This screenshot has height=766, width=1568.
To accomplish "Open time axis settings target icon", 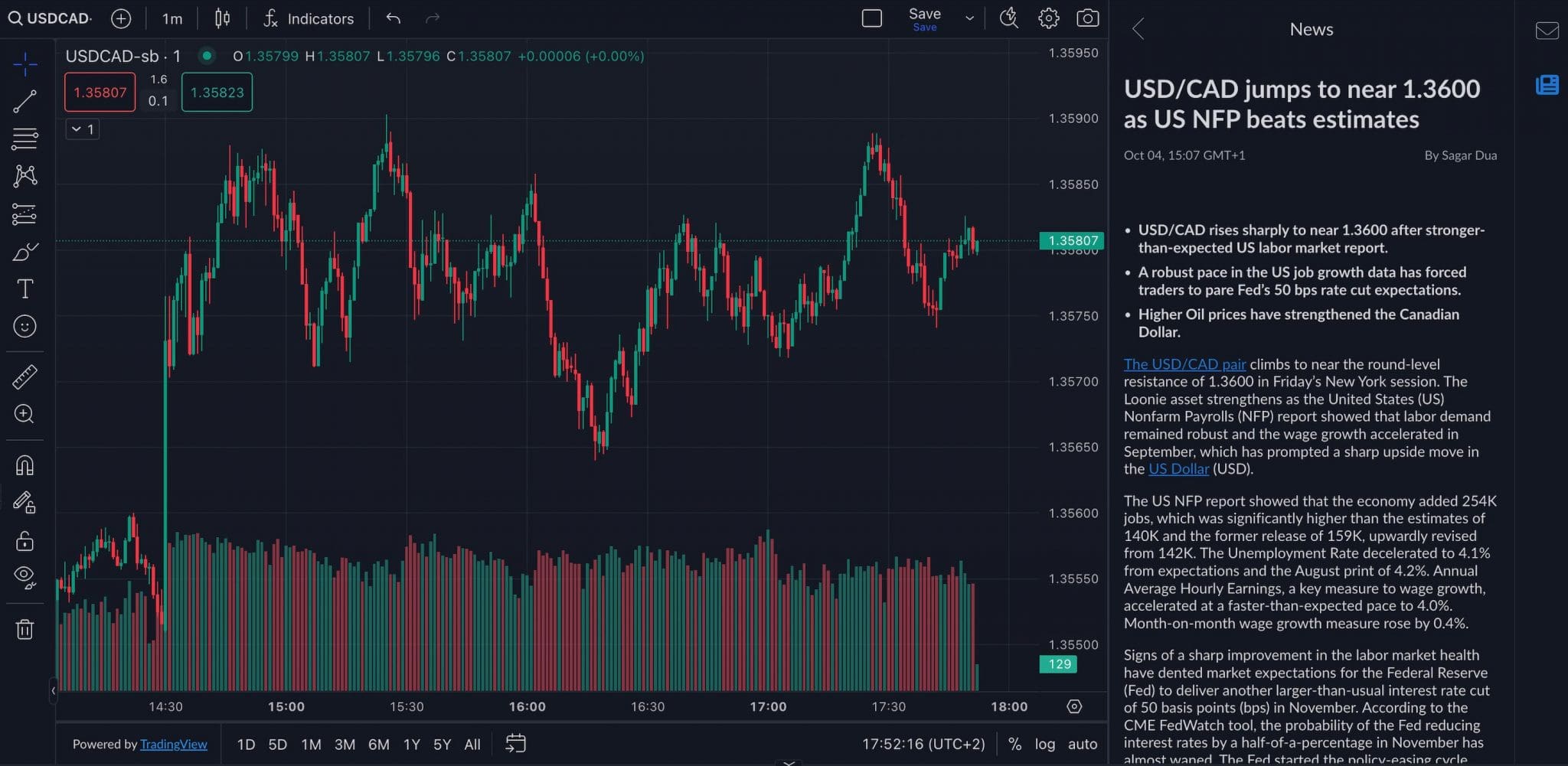I will (x=1074, y=706).
